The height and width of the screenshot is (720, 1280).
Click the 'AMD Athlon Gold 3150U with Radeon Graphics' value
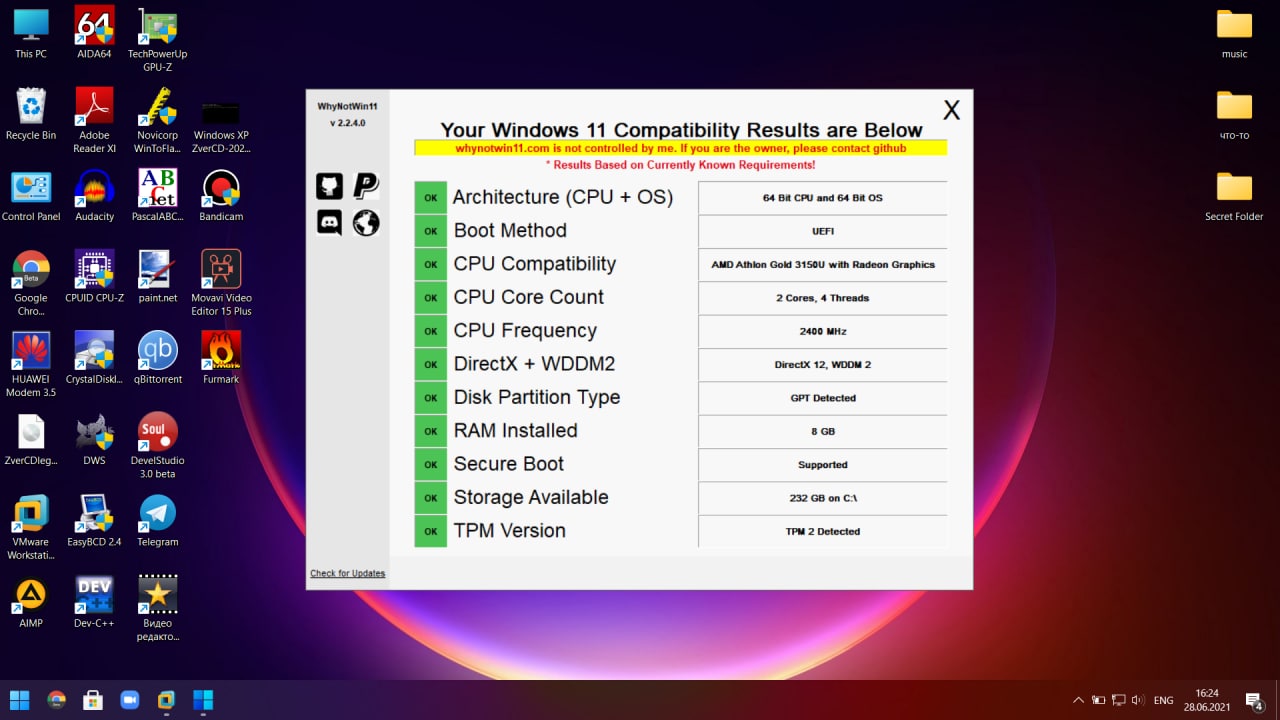coord(823,265)
